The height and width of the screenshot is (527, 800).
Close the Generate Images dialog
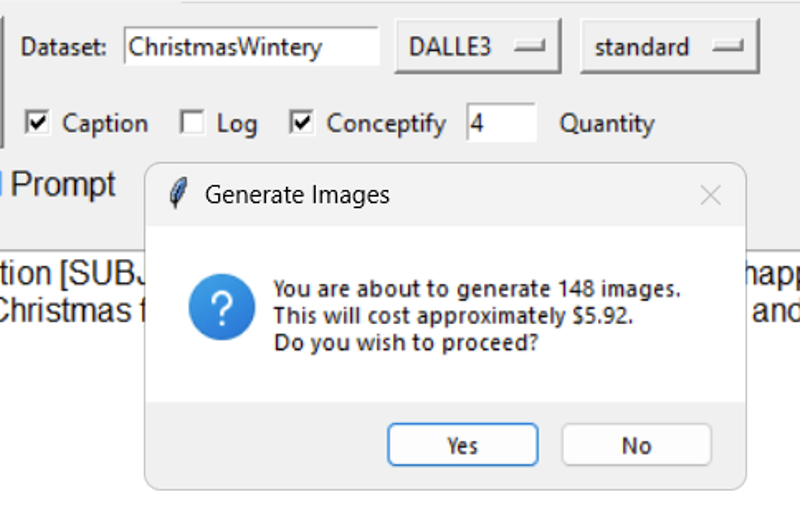tap(710, 195)
